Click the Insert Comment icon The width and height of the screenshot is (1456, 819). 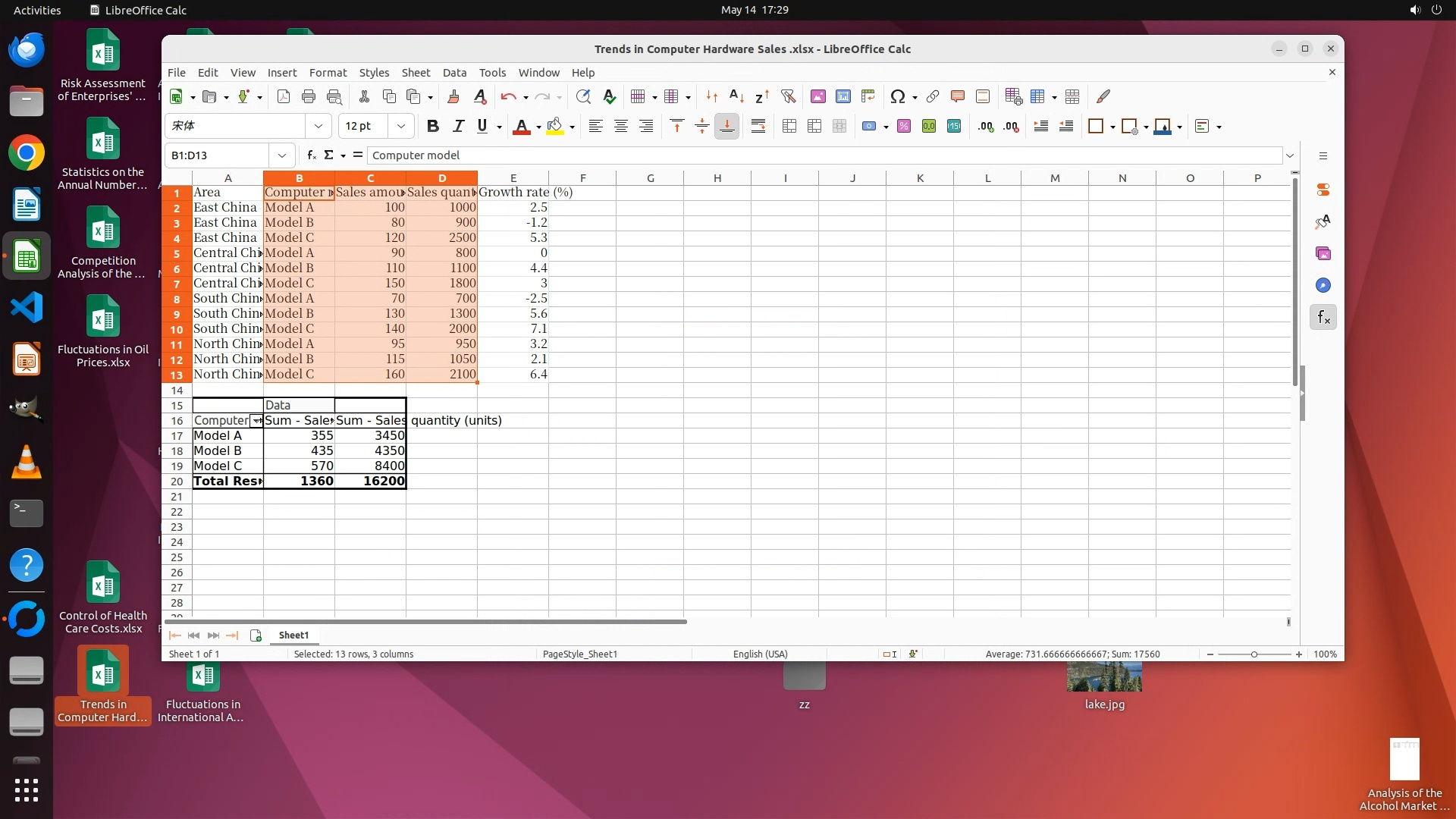957,96
